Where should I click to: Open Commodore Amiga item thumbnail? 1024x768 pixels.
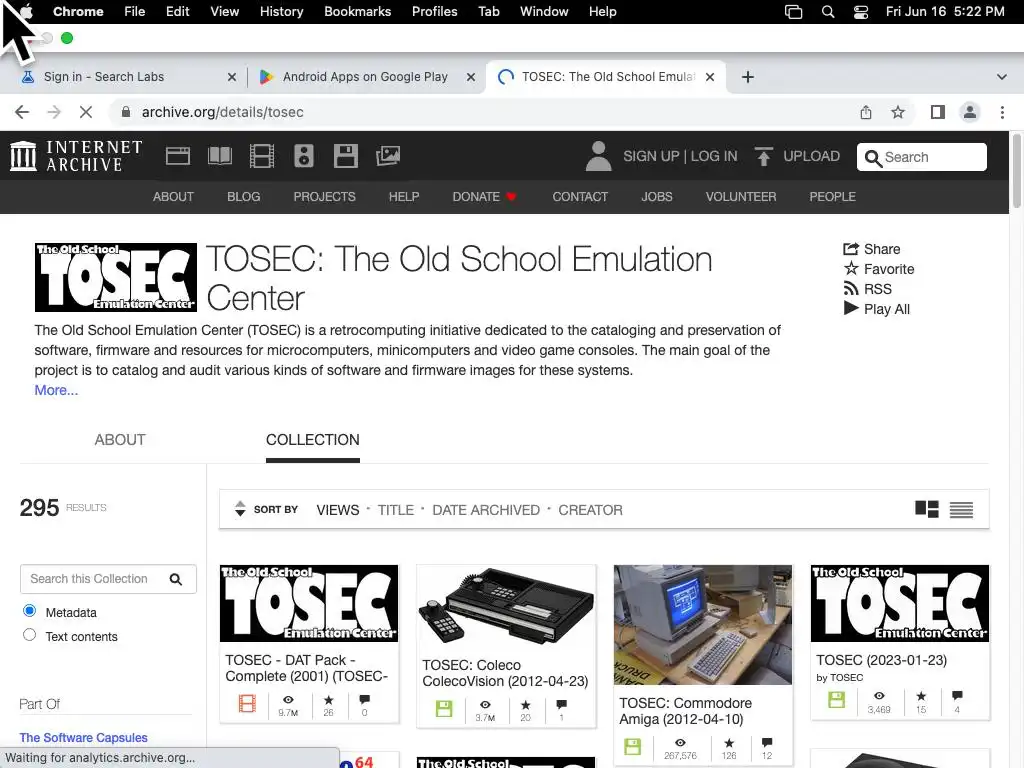point(703,625)
